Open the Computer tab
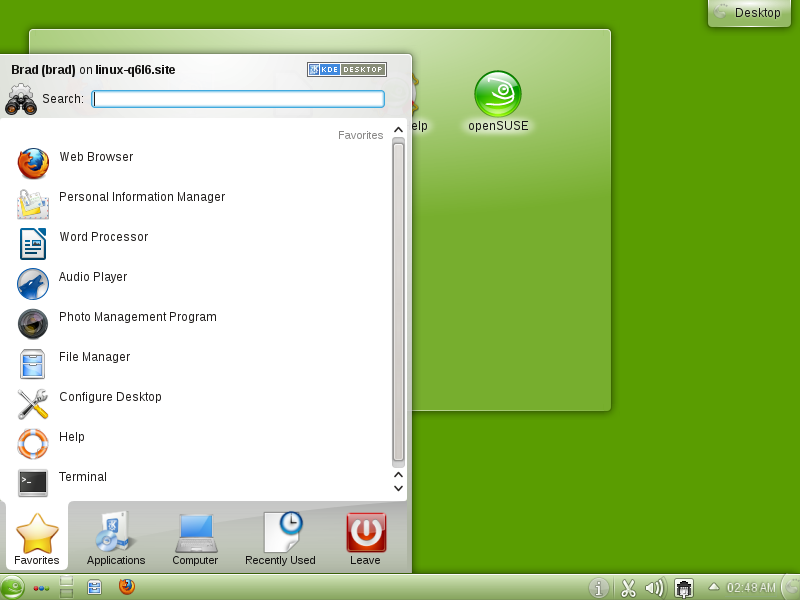Screen dimensions: 800x600 pos(195,538)
